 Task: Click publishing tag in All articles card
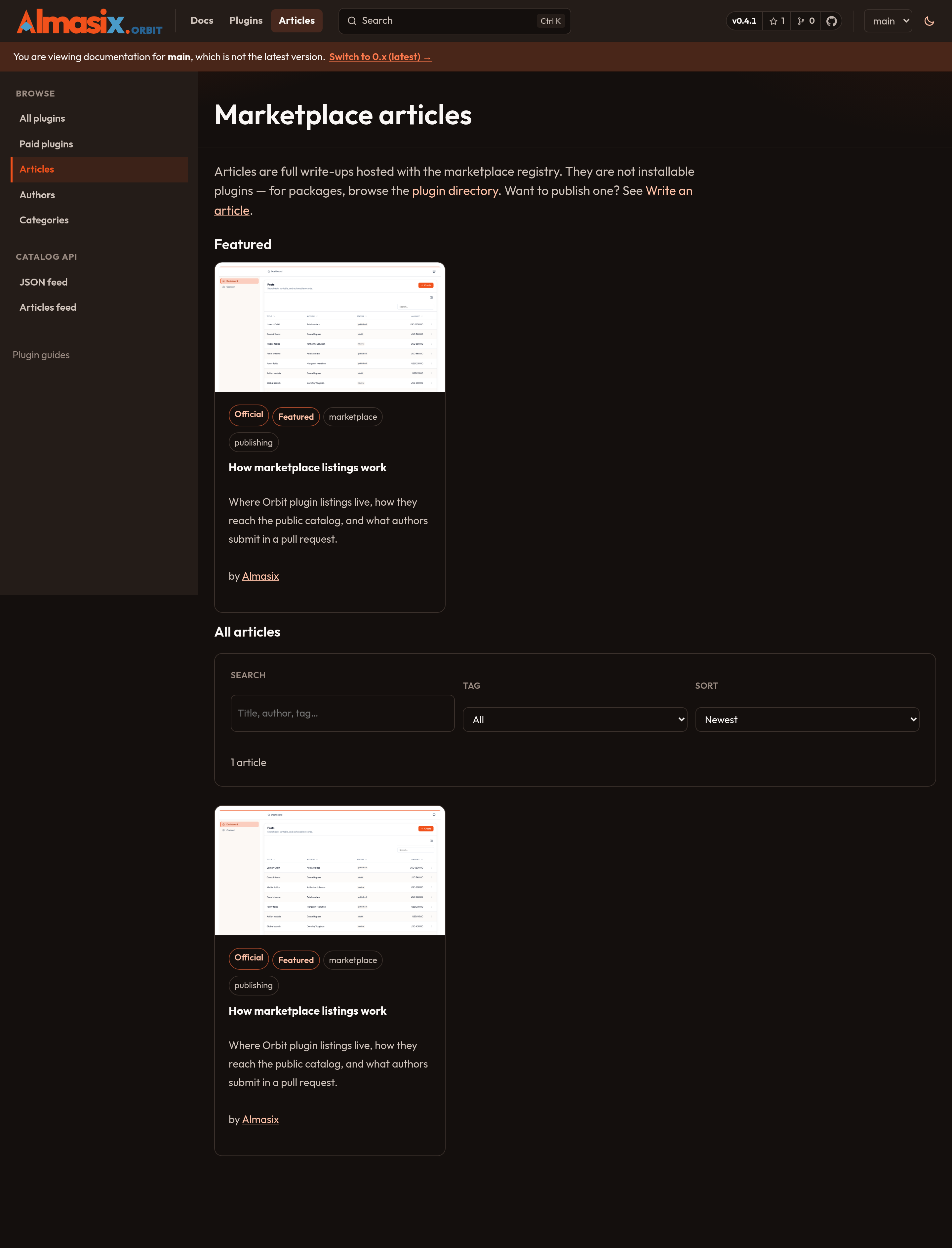(253, 986)
